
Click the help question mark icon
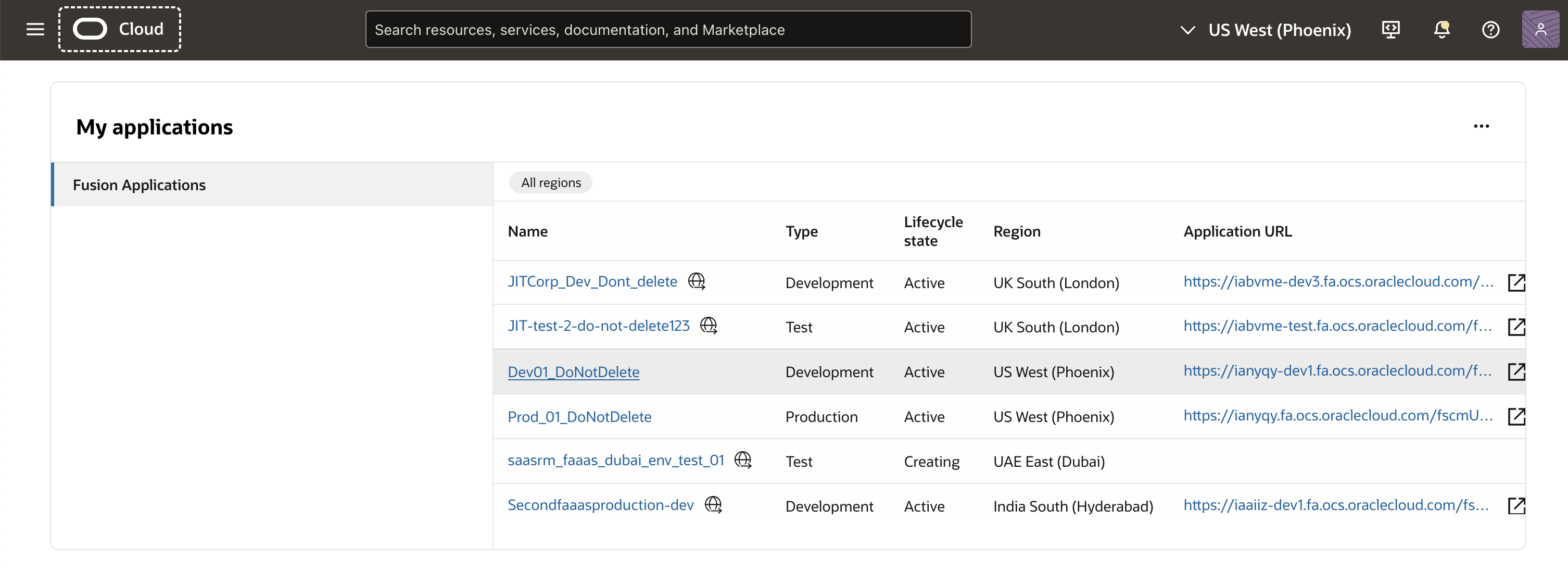click(1490, 29)
